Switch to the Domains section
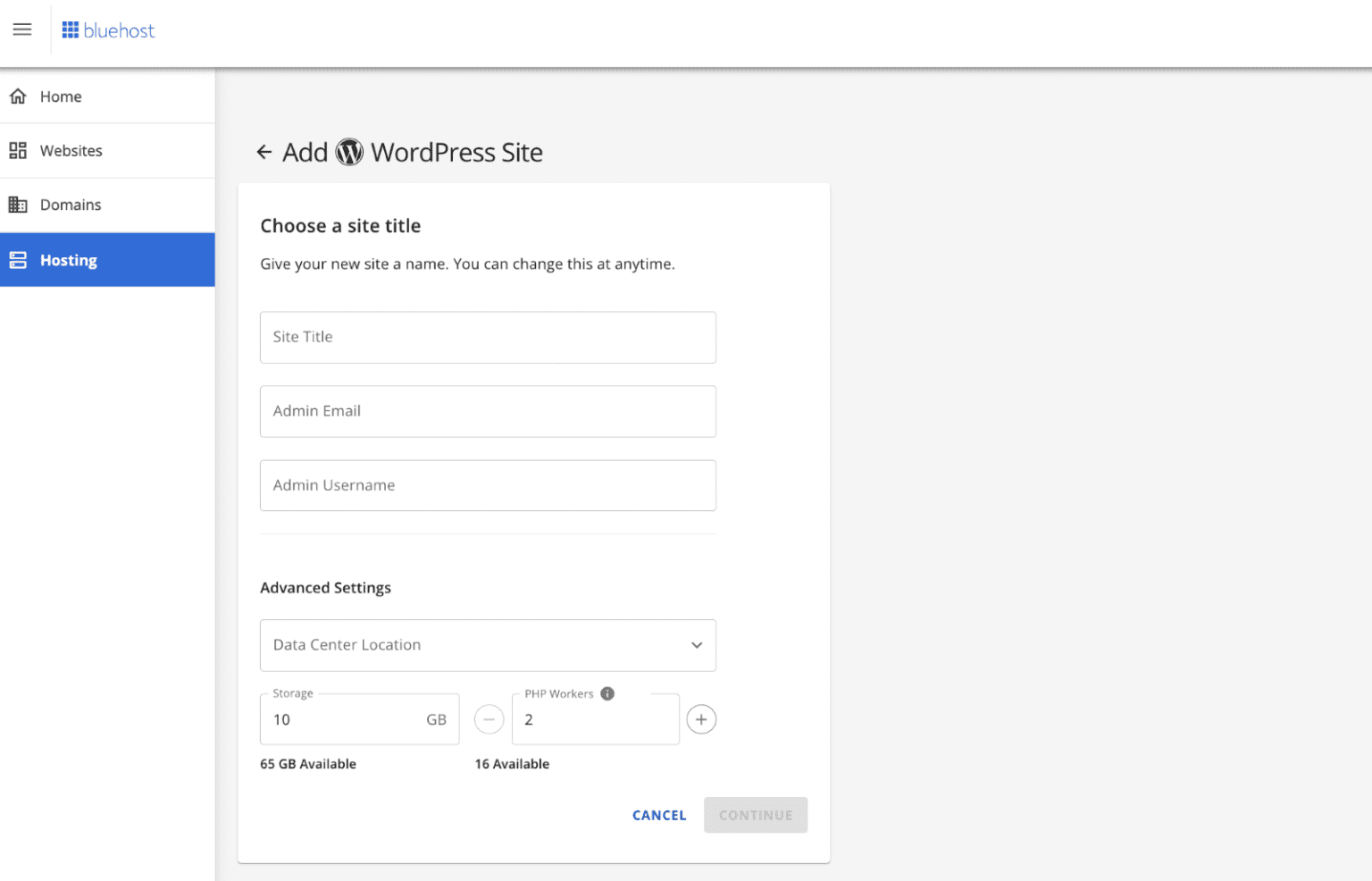Screen dimensions: 1372x881 tap(71, 205)
